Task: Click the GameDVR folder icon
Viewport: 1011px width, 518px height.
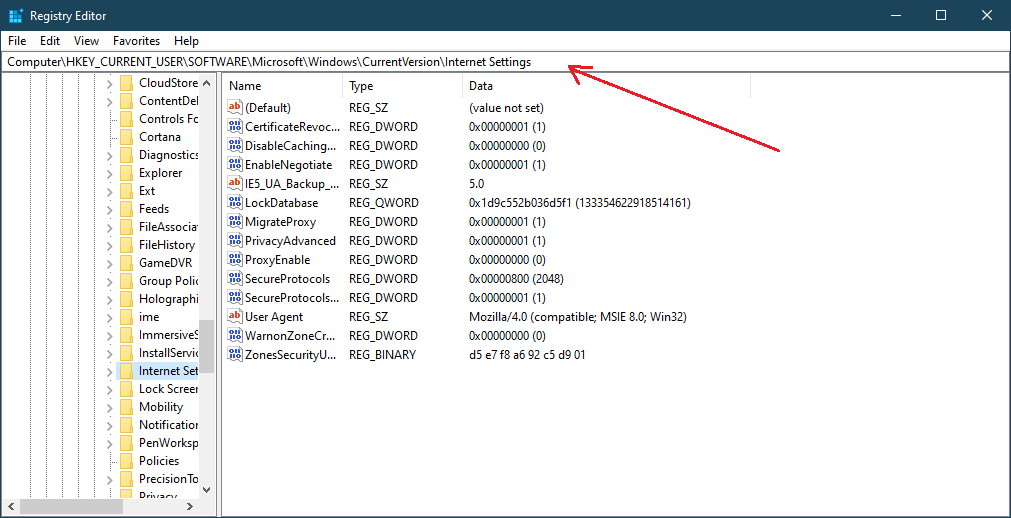Action: pos(126,263)
